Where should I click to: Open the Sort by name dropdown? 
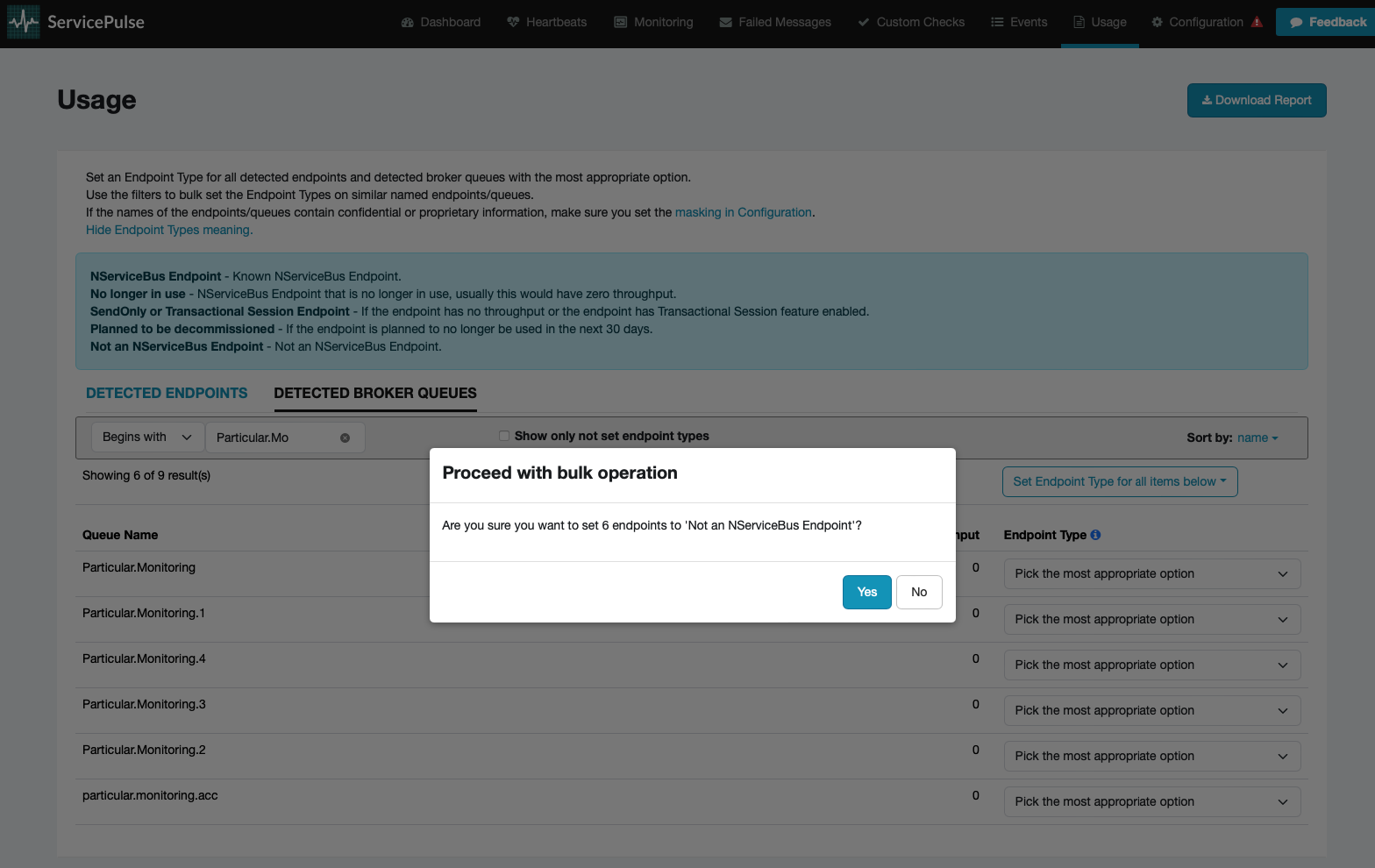click(1257, 438)
